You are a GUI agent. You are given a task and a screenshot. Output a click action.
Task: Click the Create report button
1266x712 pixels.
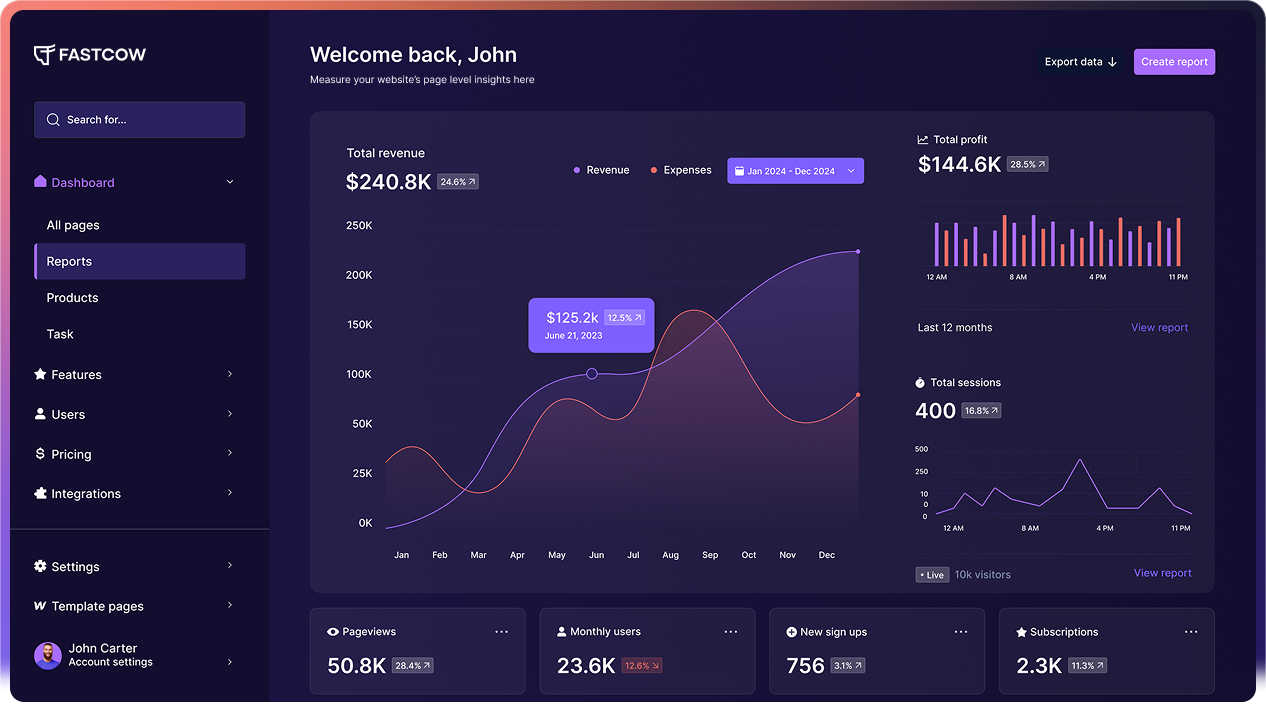coord(1174,61)
